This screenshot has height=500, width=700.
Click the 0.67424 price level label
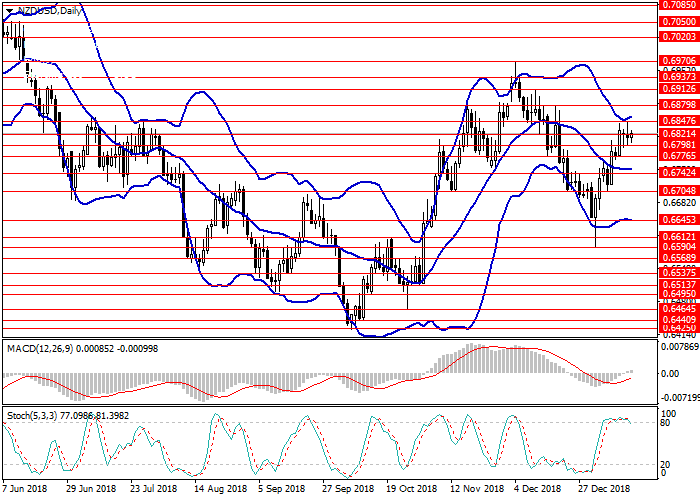[x=679, y=172]
